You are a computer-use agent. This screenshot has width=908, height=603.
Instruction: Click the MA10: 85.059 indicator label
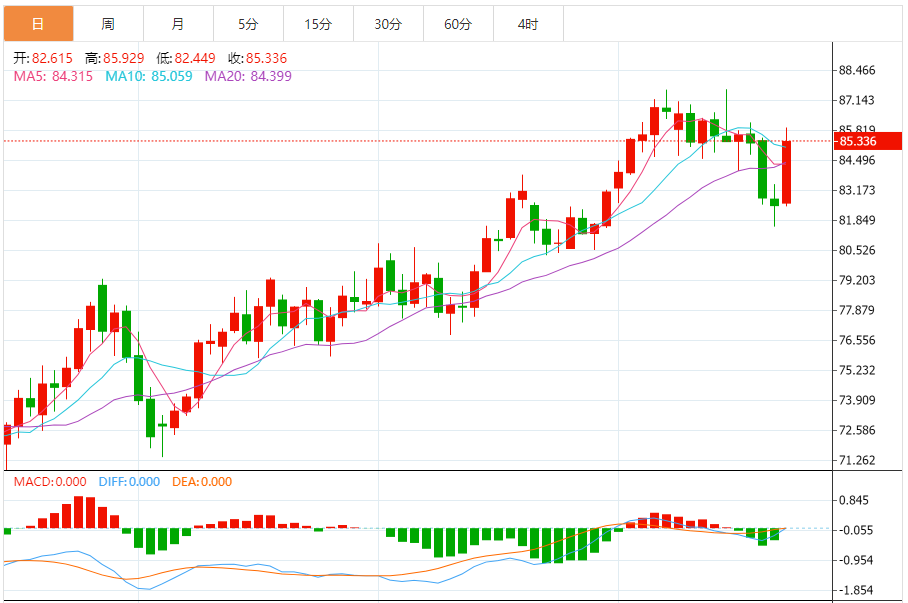click(x=149, y=76)
